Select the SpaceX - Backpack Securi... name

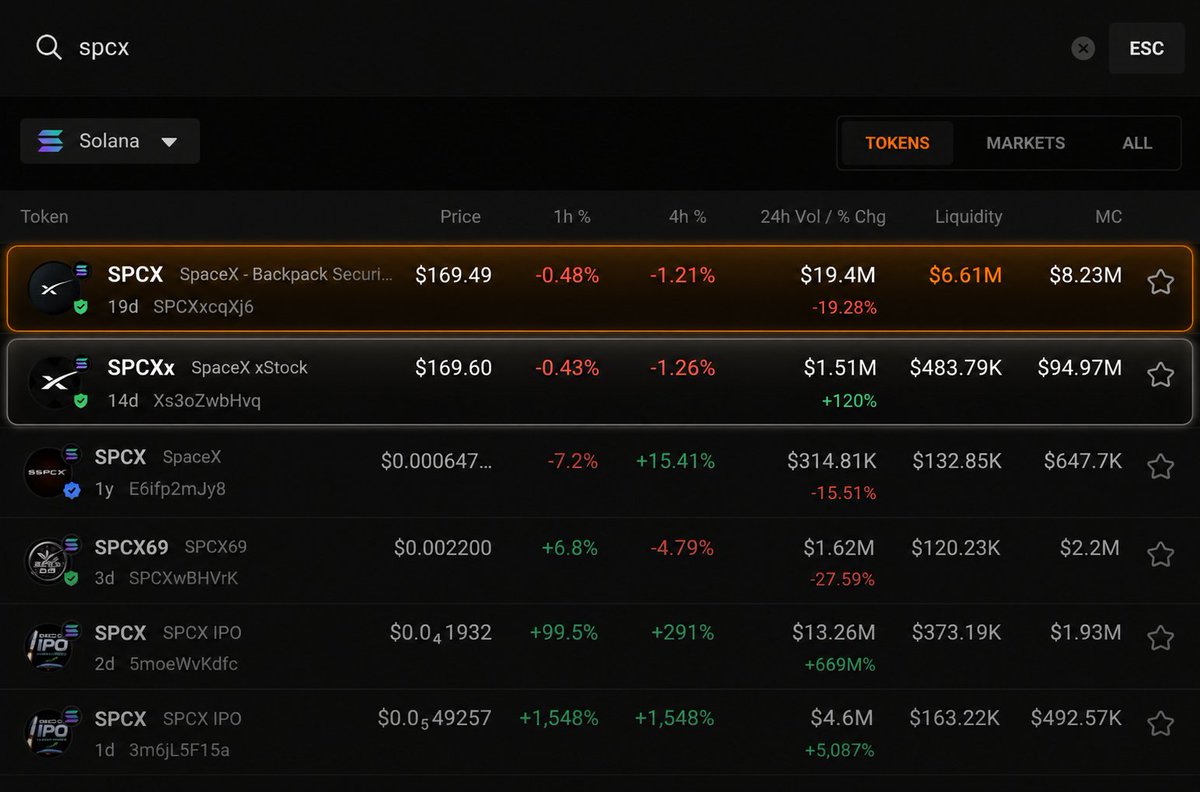tap(286, 274)
